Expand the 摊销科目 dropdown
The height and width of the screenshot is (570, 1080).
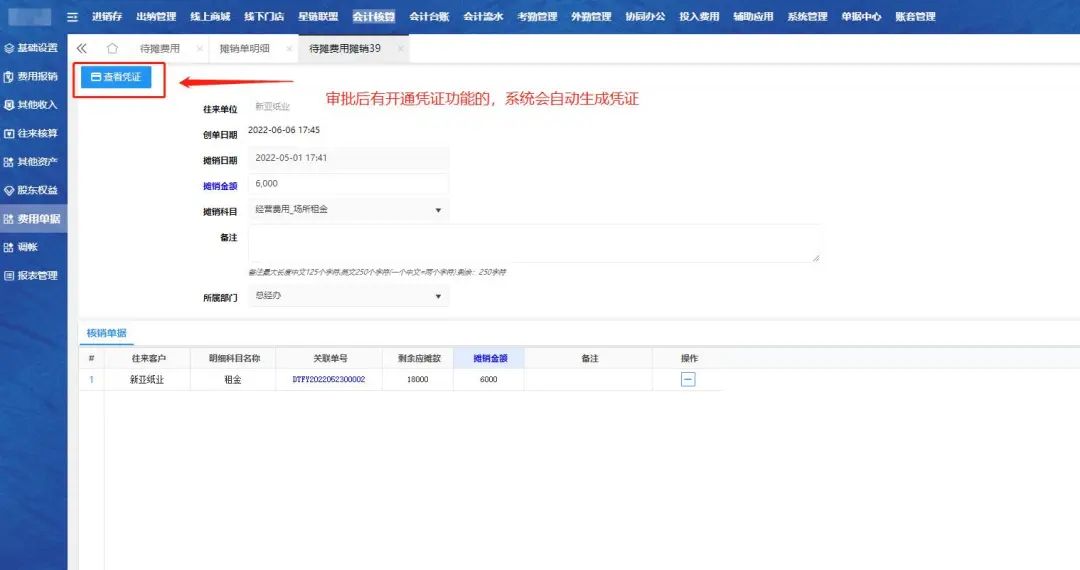click(x=437, y=210)
